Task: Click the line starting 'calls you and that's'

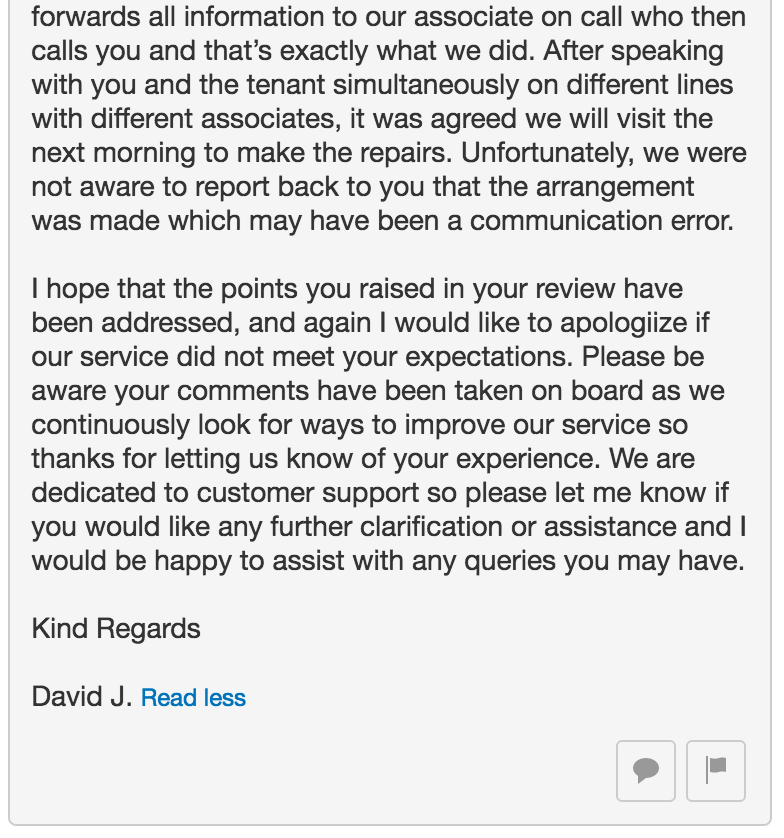Action: pos(377,51)
